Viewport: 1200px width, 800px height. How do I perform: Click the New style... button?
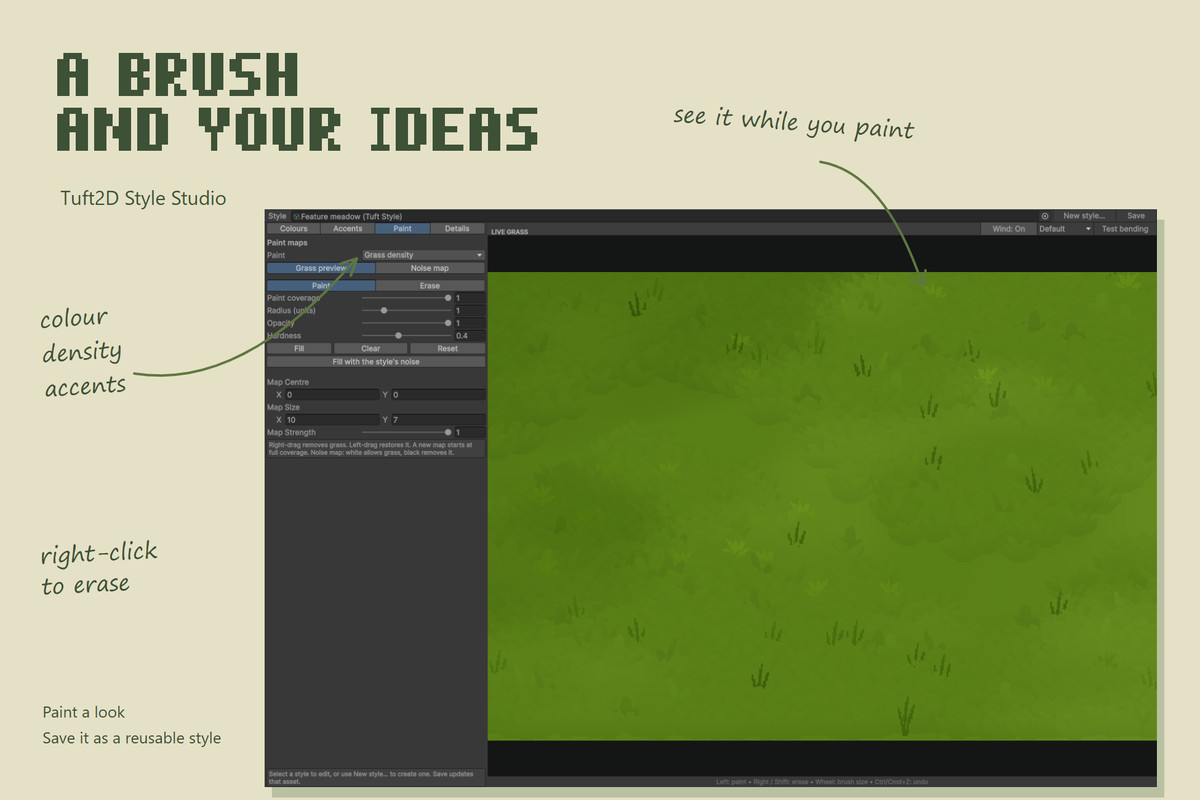point(1084,216)
